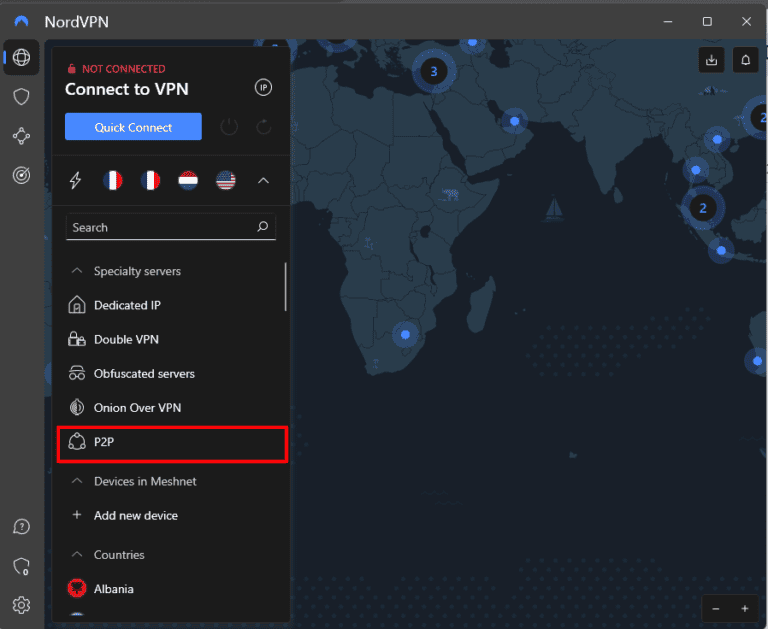Open the help center question icon
This screenshot has width=768, height=629.
coord(21,527)
